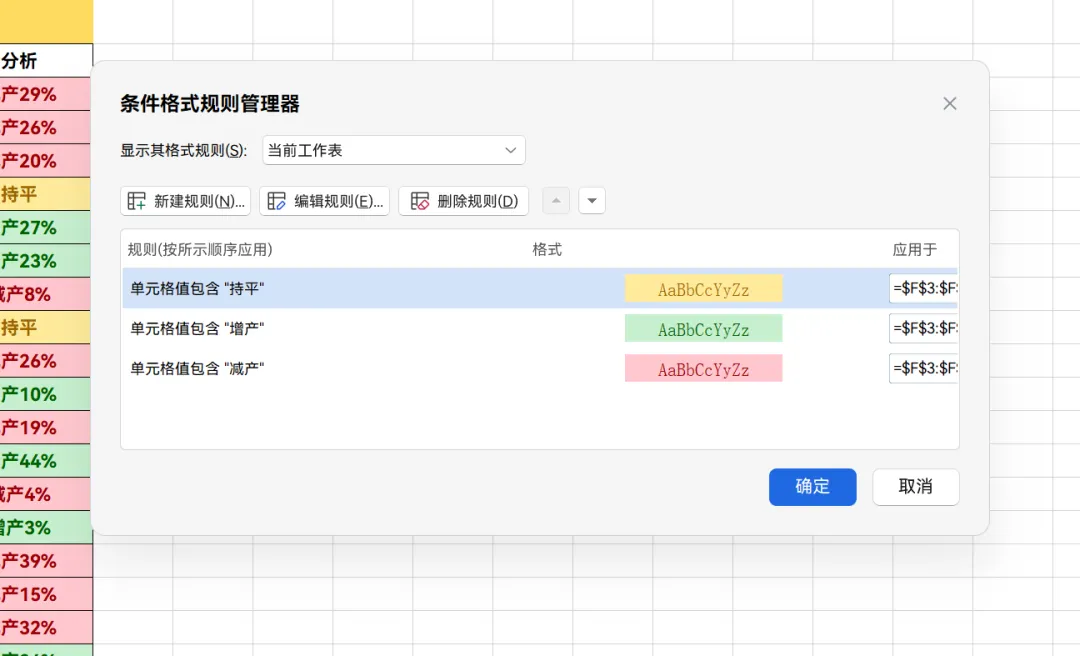Select the rule 单元格值包含 "减产"
1080x656 pixels.
tap(540, 368)
